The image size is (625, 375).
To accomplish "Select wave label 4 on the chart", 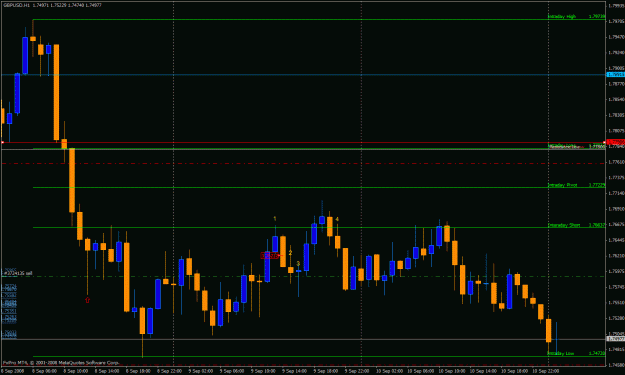I will (x=337, y=219).
